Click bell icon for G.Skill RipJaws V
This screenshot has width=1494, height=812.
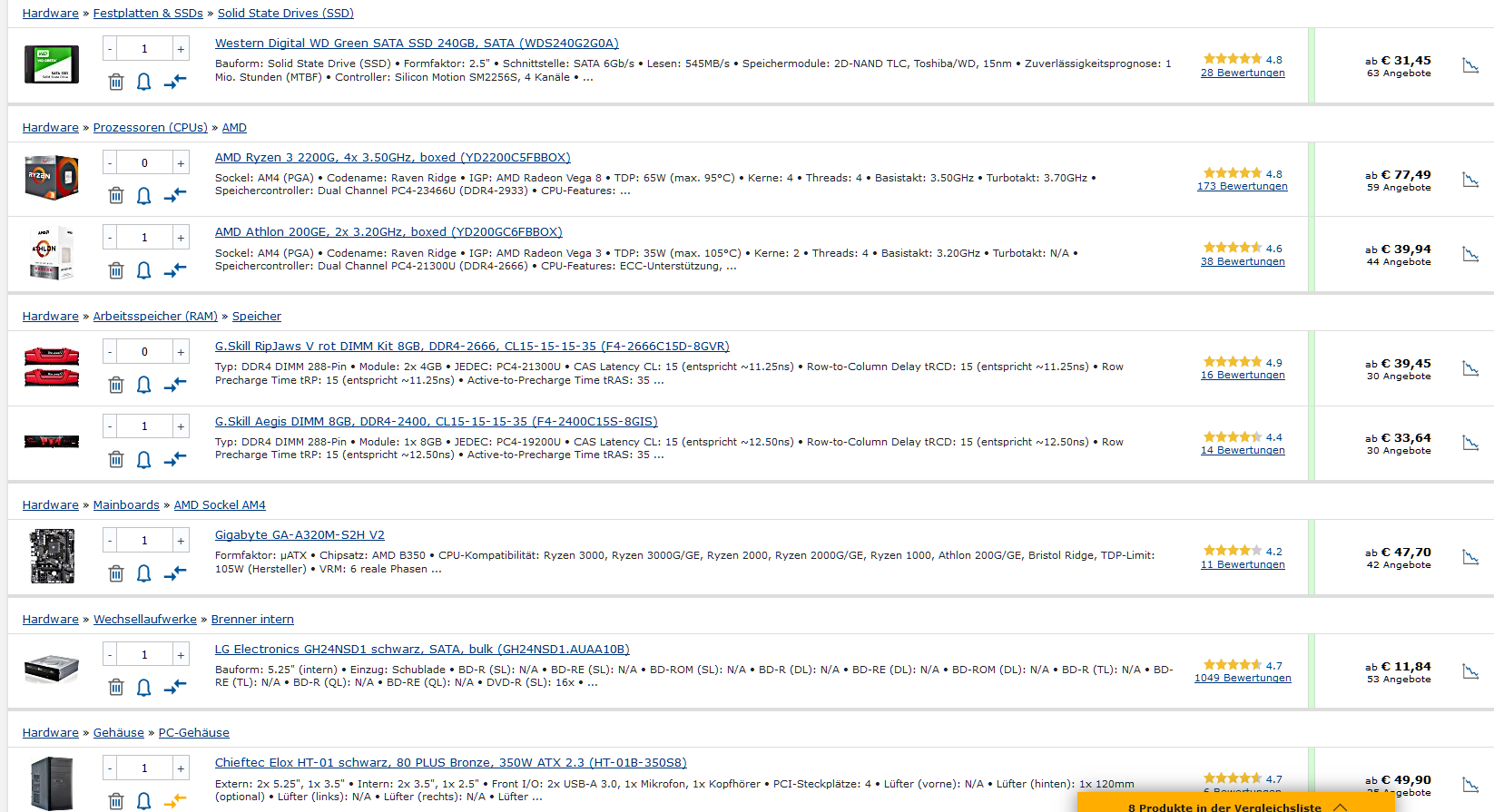(143, 385)
